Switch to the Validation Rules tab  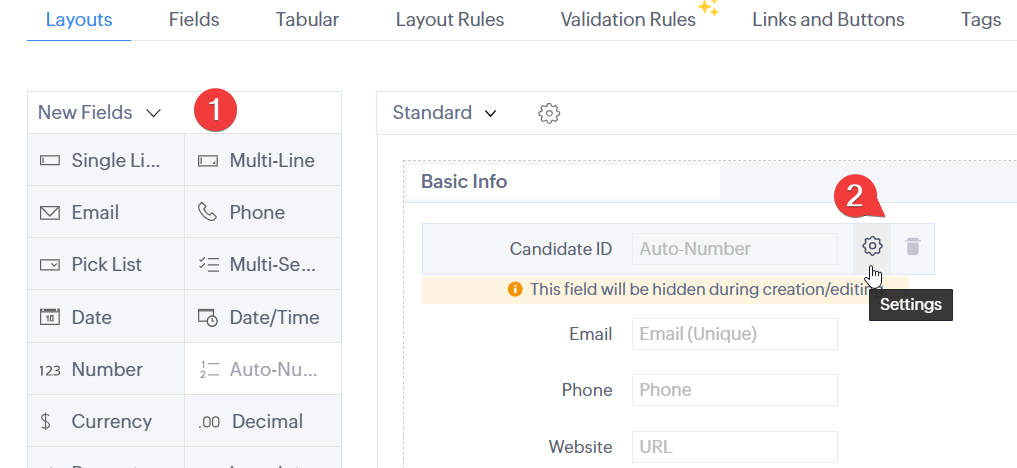[x=628, y=20]
